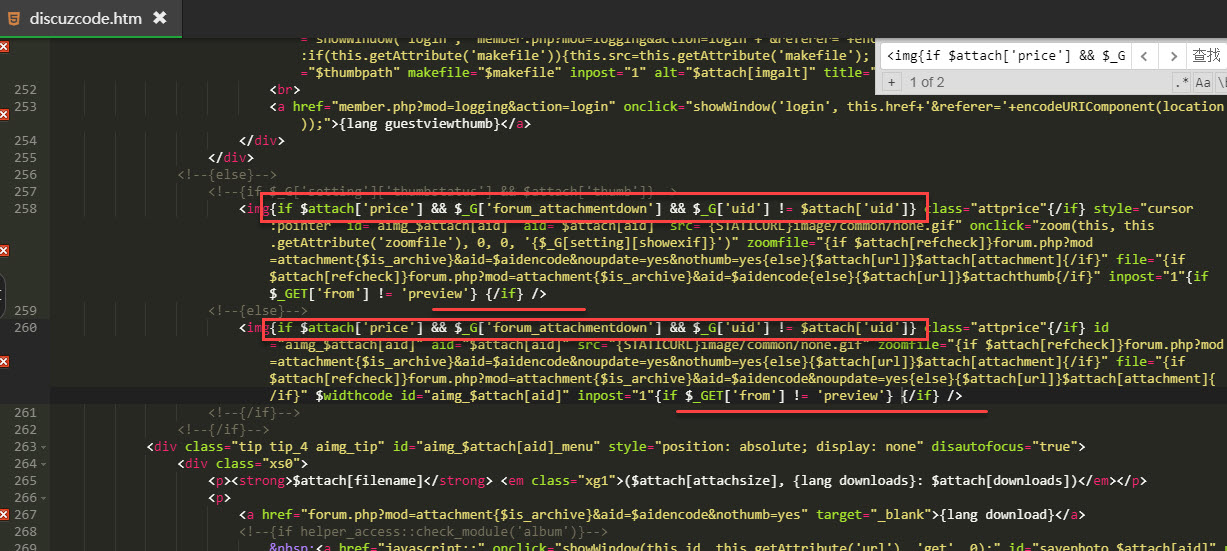
Task: Close the discuzcode.htm tab
Action: (x=160, y=18)
